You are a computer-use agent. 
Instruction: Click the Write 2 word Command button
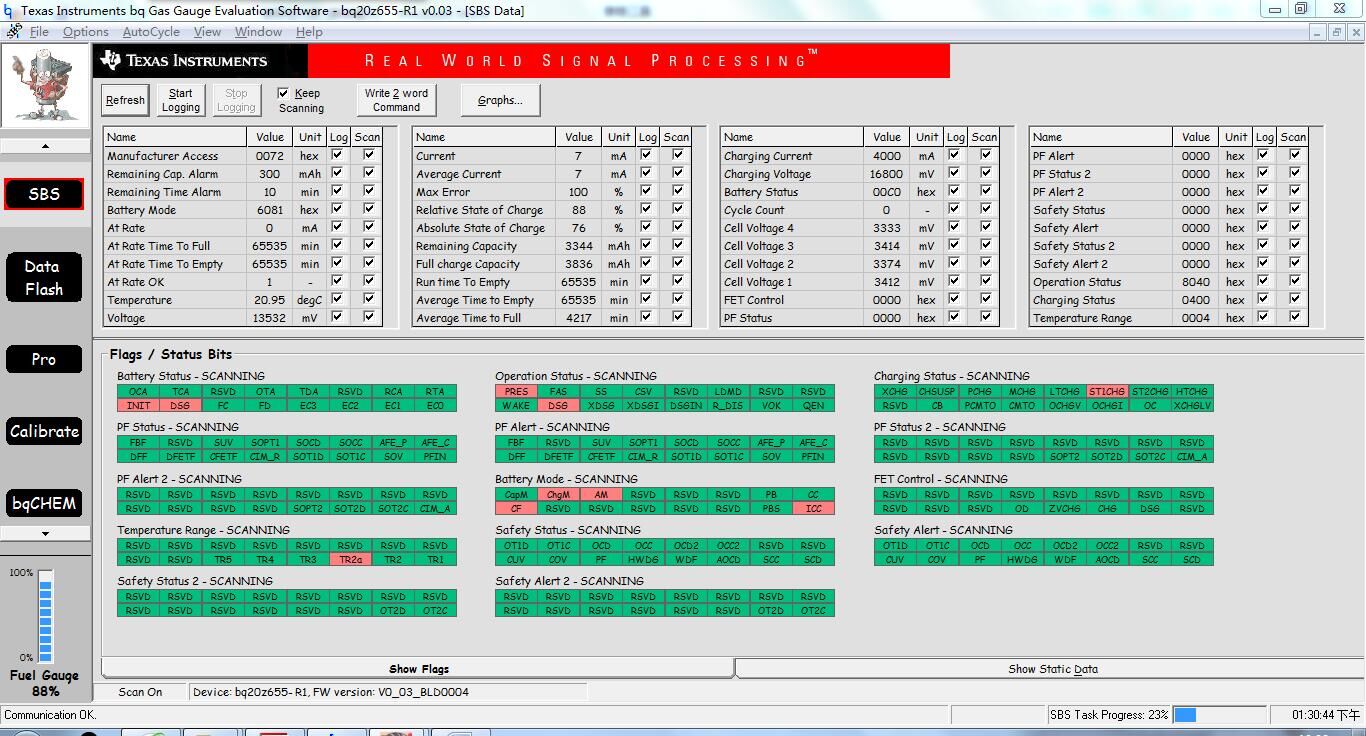pyautogui.click(x=397, y=100)
